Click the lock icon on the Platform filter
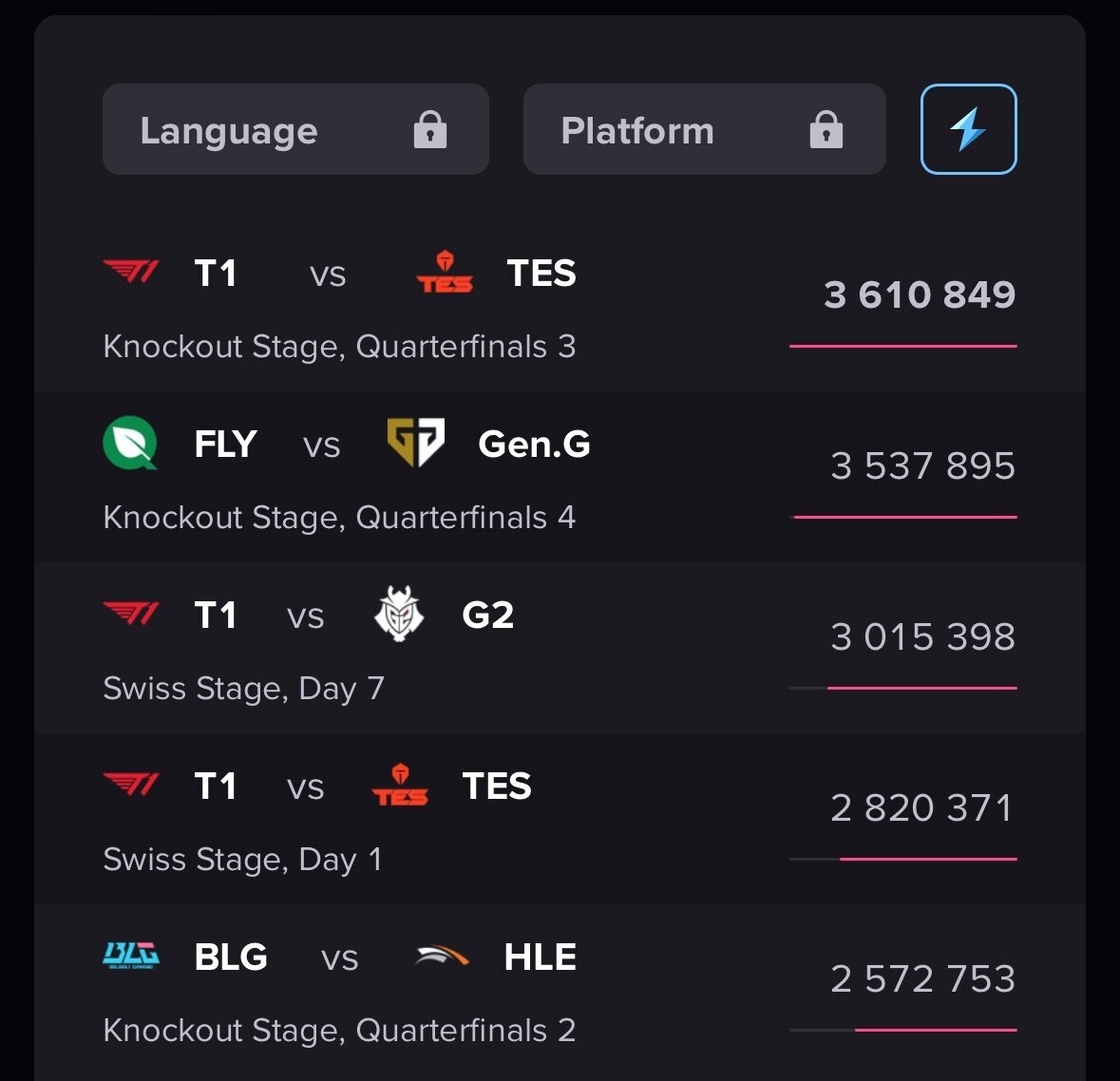 tap(826, 129)
